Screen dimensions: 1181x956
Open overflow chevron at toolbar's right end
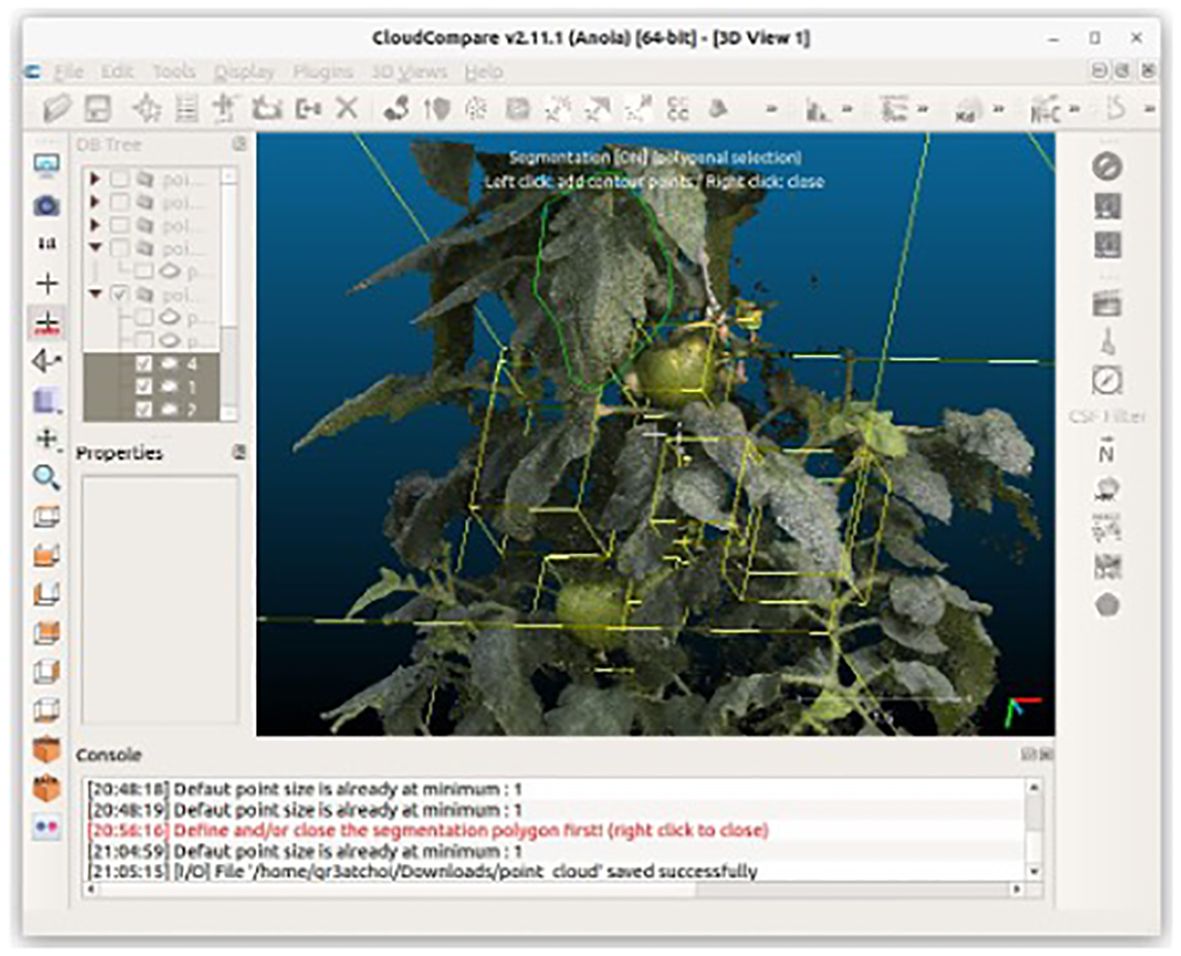tap(1149, 110)
